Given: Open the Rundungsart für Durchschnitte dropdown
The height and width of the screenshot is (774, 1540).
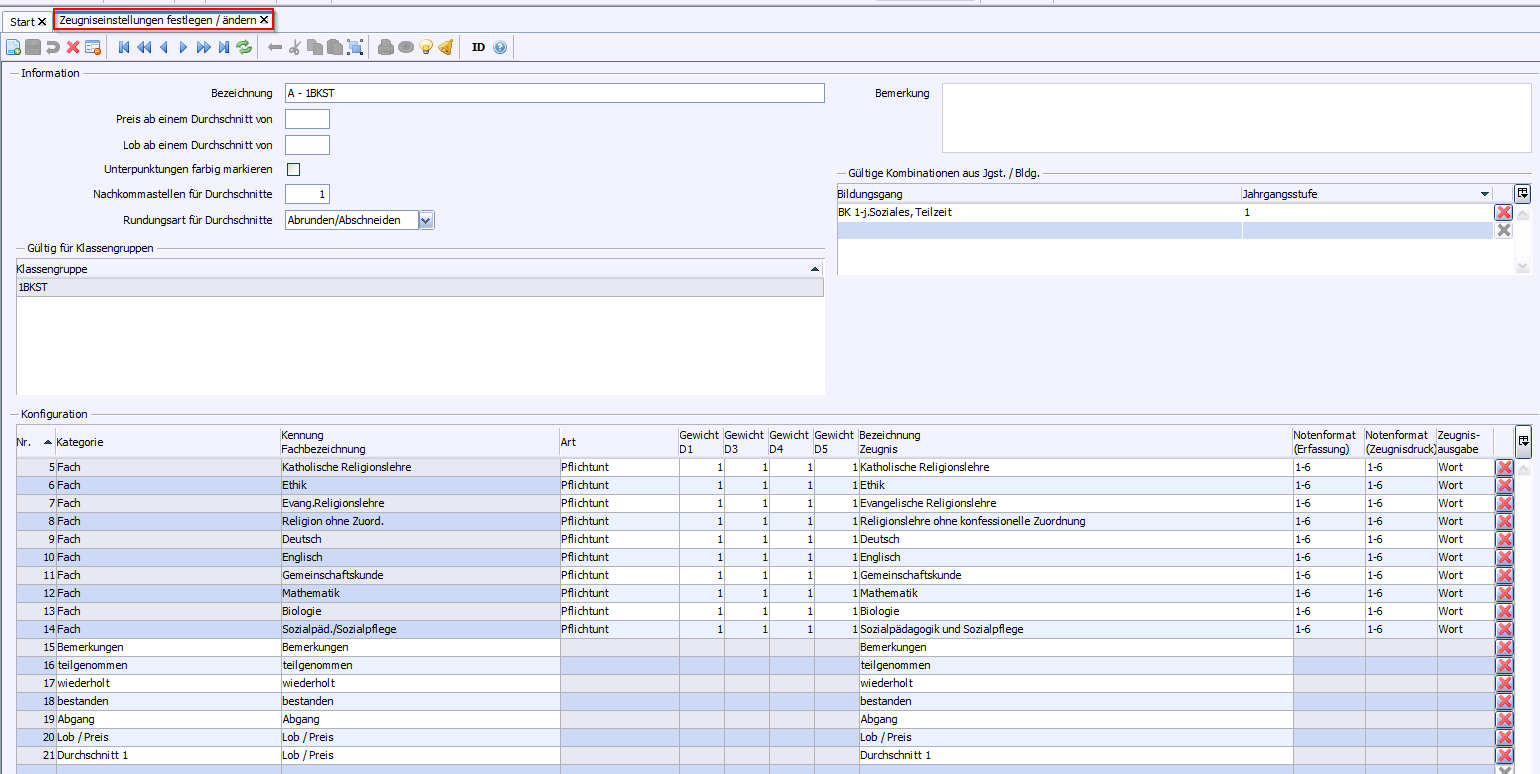Looking at the screenshot, I should point(426,220).
